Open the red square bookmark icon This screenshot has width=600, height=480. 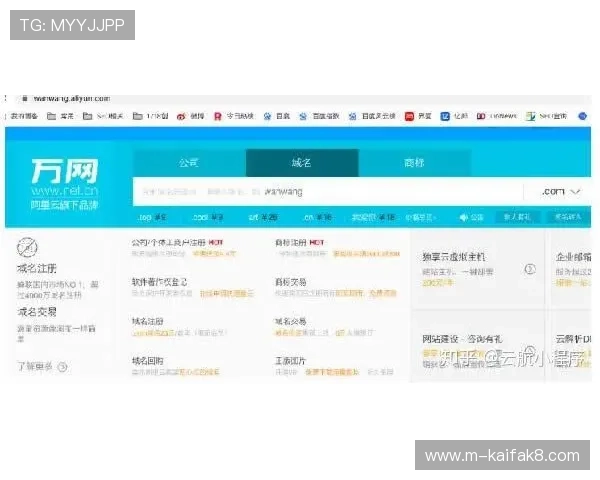(x=409, y=116)
